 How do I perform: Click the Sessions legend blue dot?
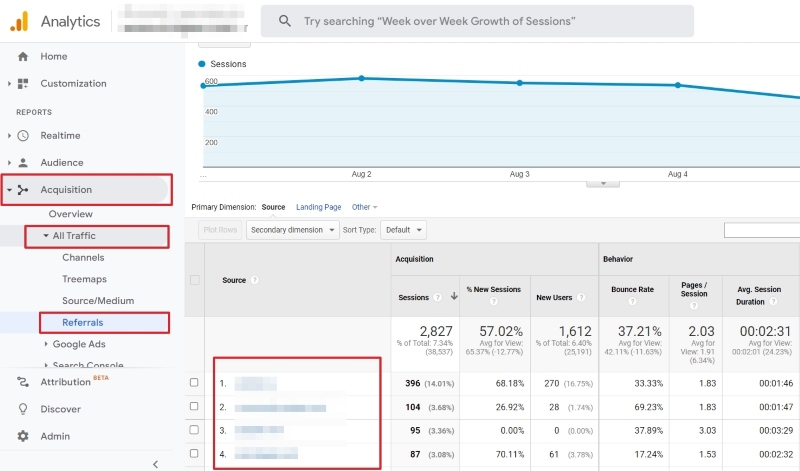coord(202,64)
